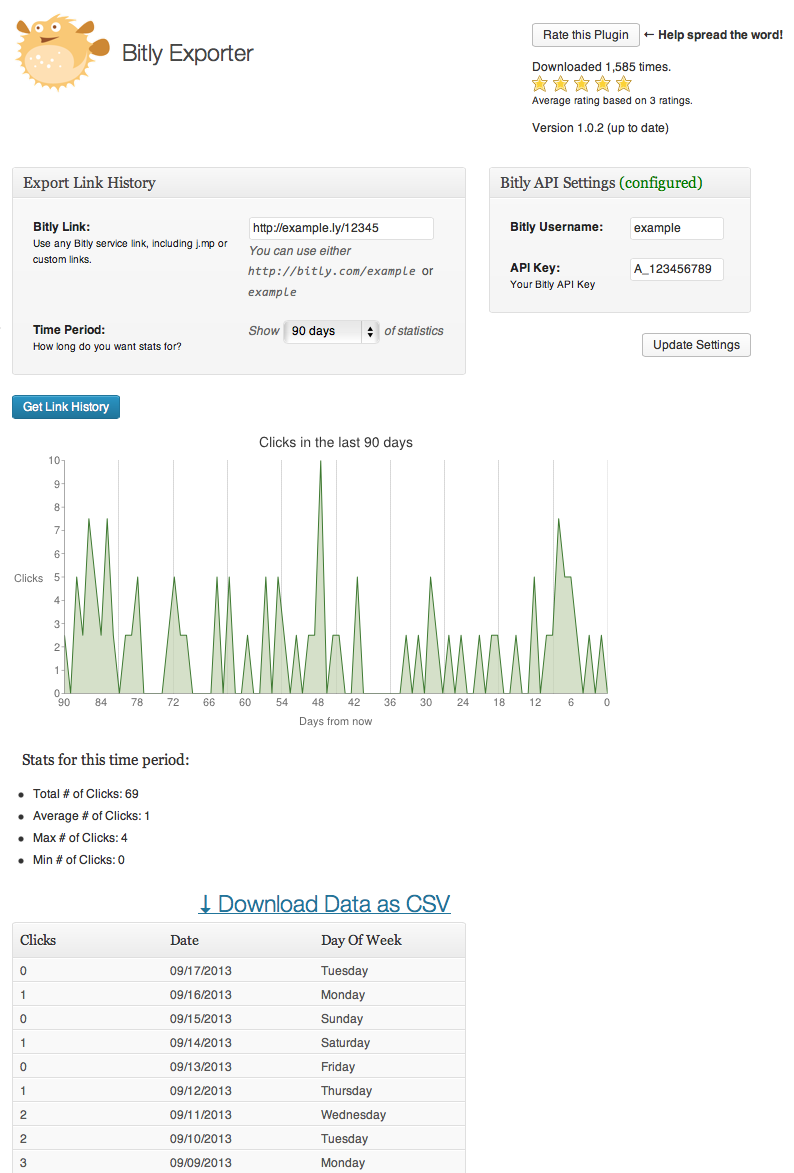This screenshot has width=794, height=1173.
Task: Click the Stats for this time period heading
Action: pos(106,760)
